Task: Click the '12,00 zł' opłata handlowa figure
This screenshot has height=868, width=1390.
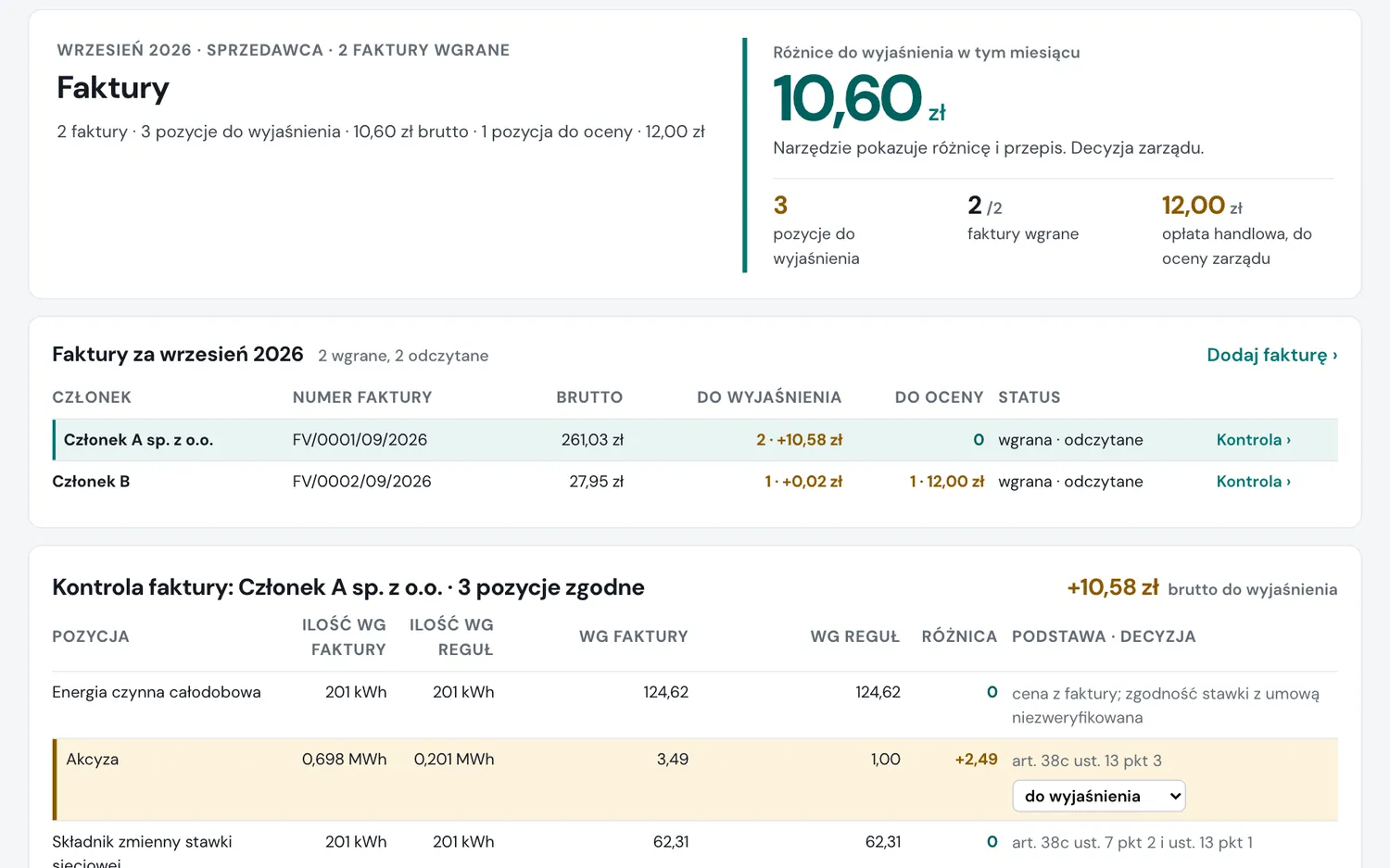Action: click(1202, 205)
